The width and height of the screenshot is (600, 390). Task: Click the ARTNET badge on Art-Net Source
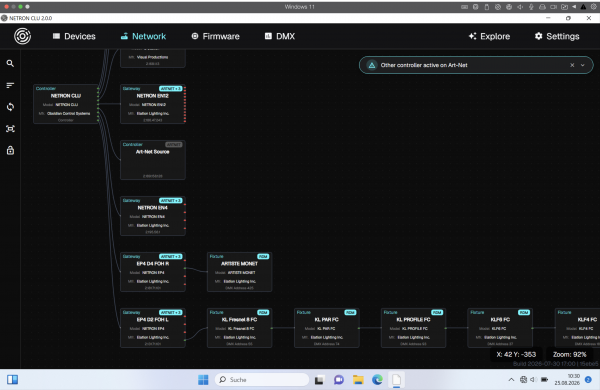pos(174,145)
